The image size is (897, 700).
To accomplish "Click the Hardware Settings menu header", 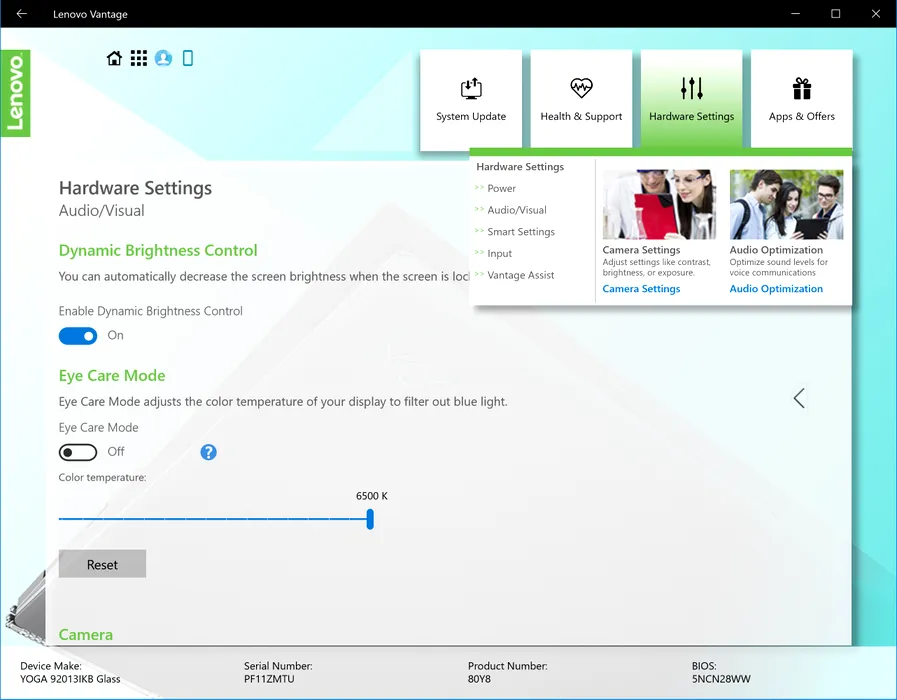I will tap(520, 166).
